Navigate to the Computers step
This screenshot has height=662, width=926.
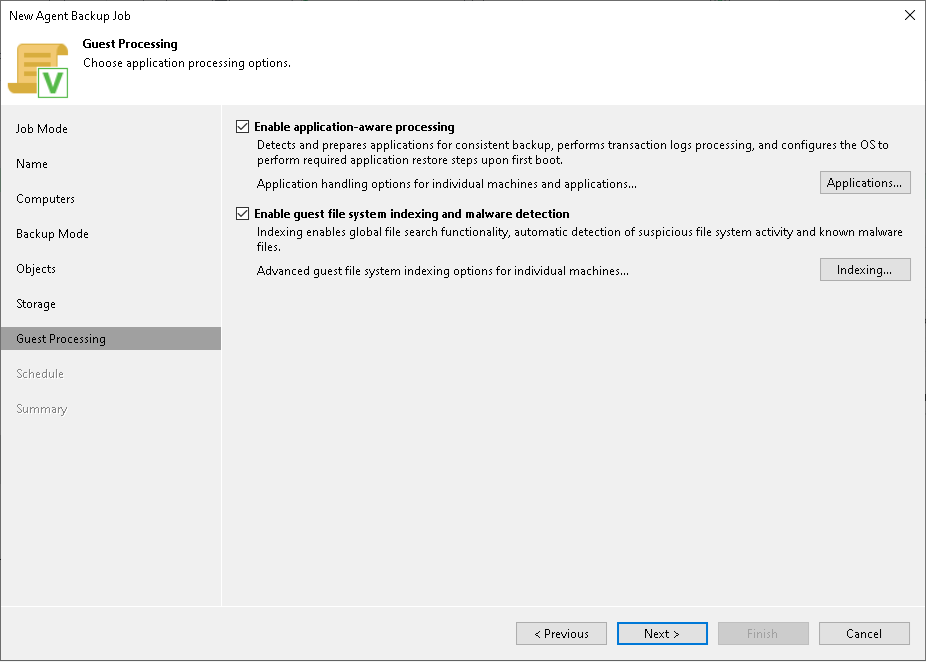coord(45,198)
